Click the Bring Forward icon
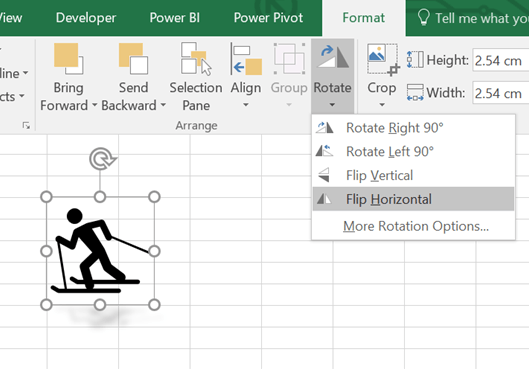The width and height of the screenshot is (529, 369). point(68,59)
